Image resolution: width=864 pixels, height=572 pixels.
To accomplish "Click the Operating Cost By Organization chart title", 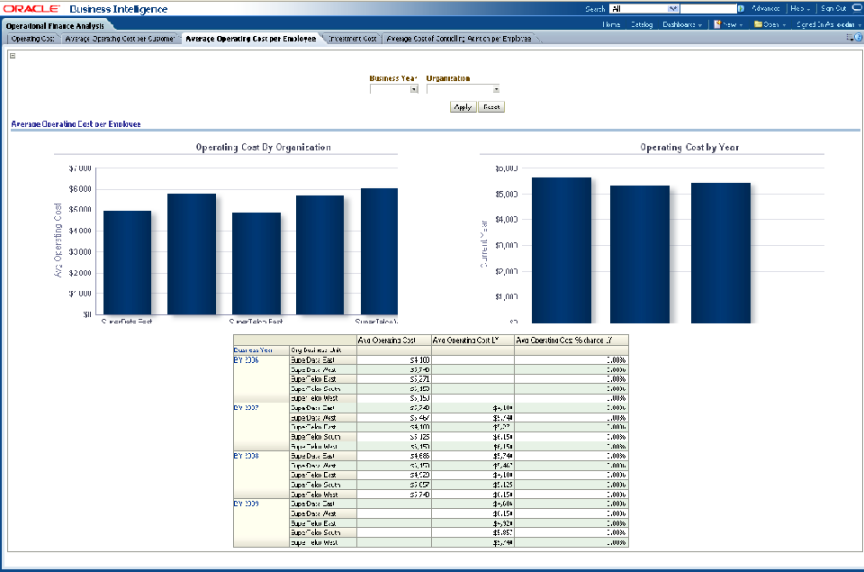I will click(x=263, y=147).
